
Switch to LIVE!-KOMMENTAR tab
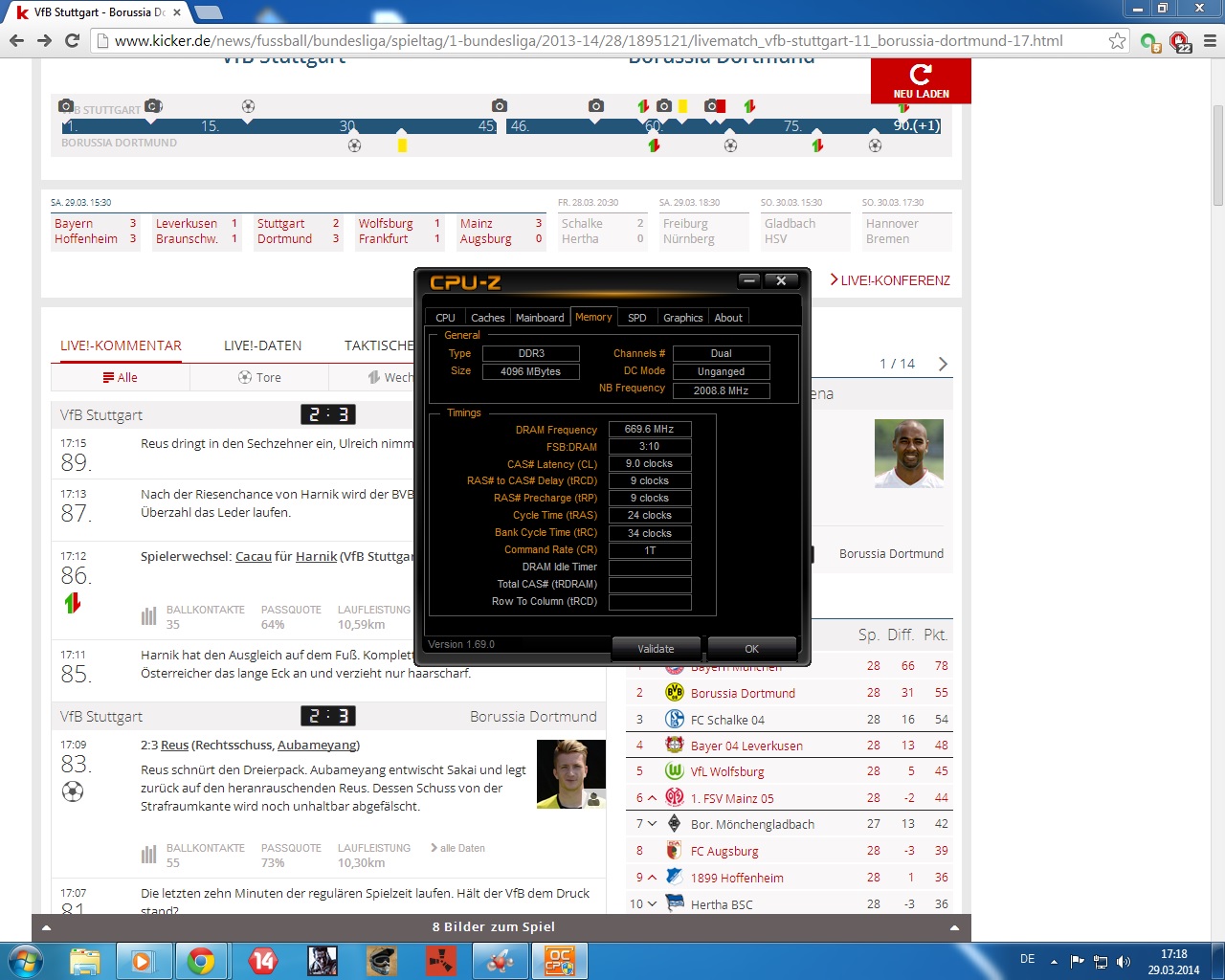click(x=121, y=345)
